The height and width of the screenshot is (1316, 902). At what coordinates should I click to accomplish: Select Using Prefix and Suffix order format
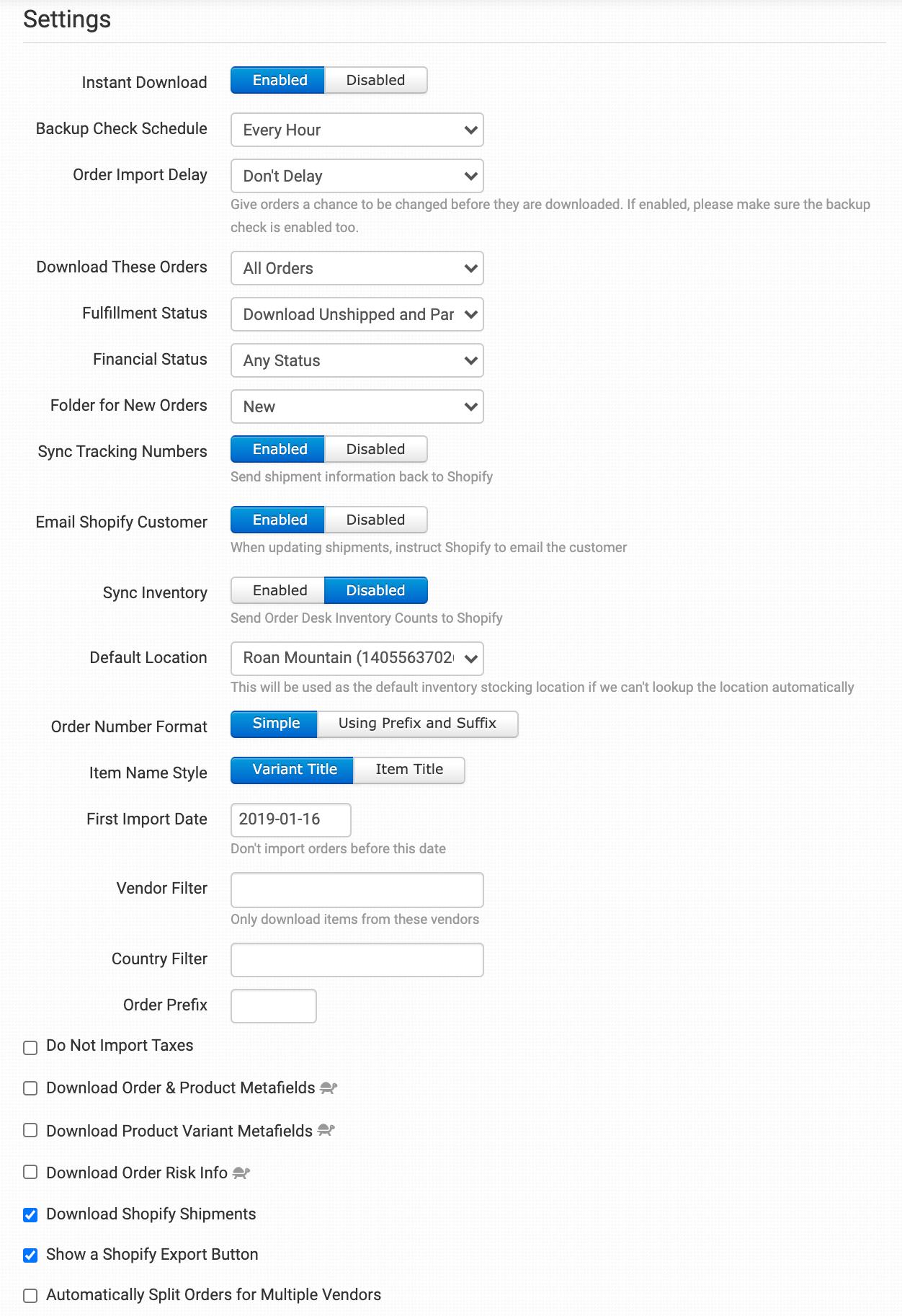[x=417, y=724]
